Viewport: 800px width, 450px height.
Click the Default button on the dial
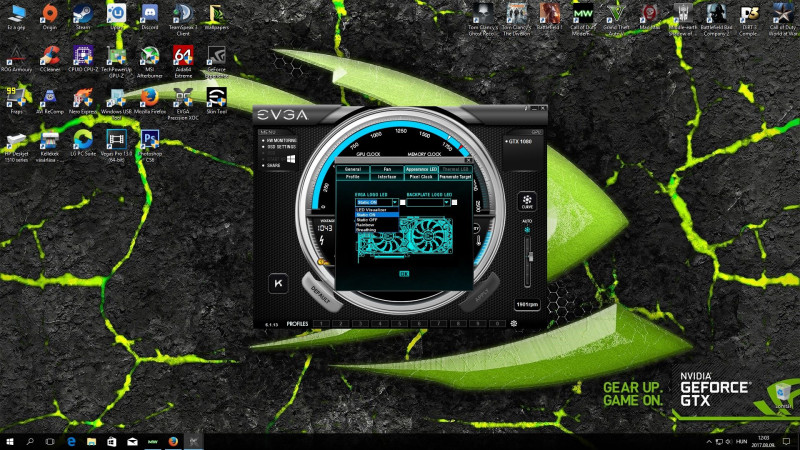click(320, 295)
